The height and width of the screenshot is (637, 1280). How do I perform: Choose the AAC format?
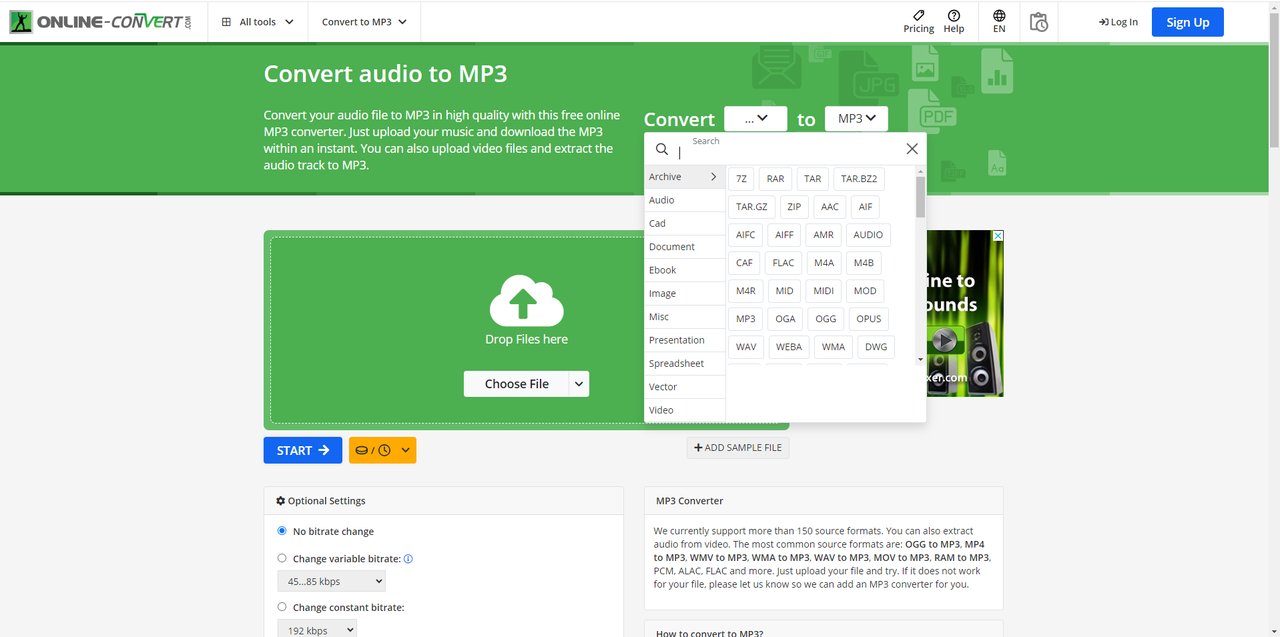coord(829,207)
